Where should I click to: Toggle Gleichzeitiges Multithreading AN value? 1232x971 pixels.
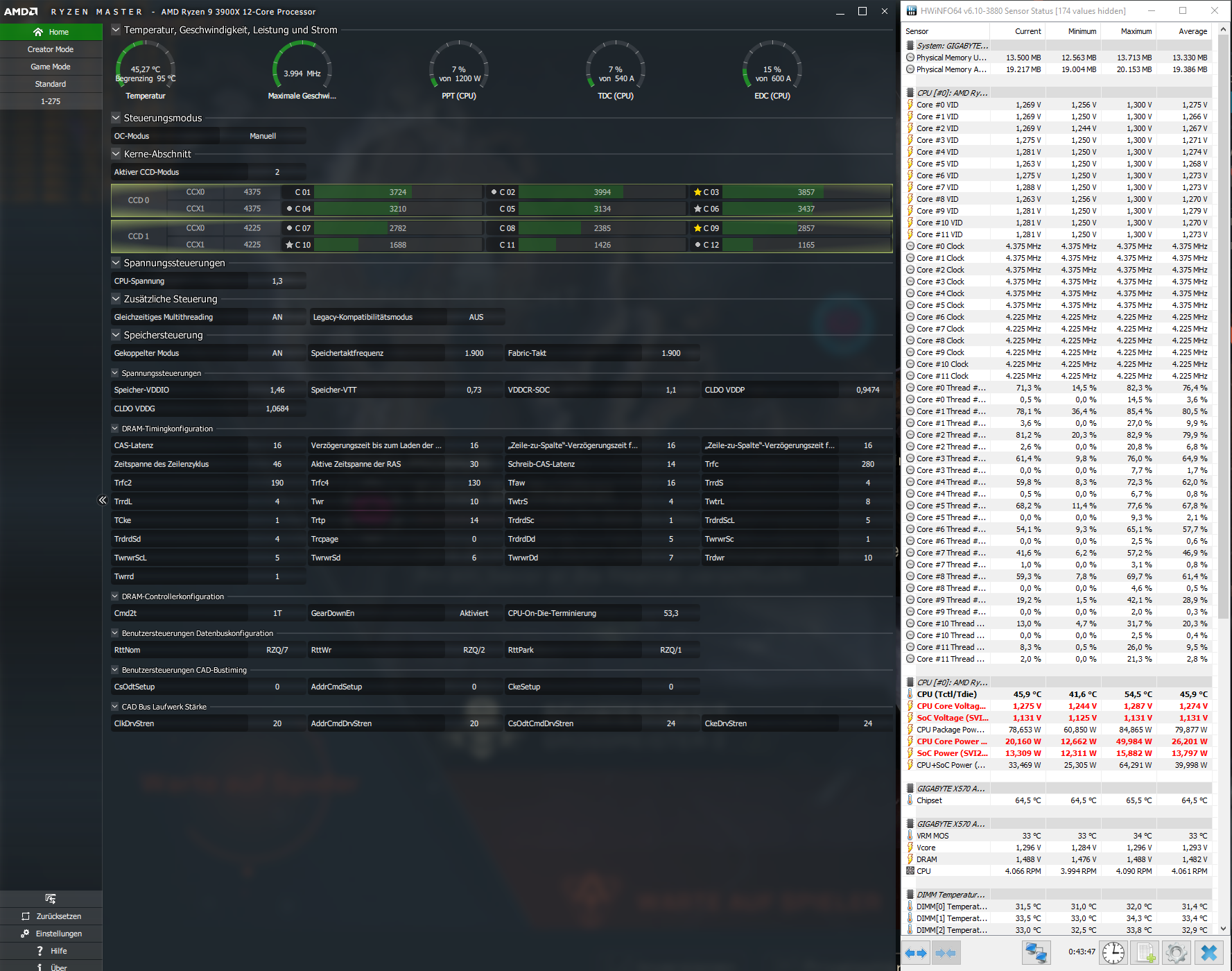(x=277, y=317)
